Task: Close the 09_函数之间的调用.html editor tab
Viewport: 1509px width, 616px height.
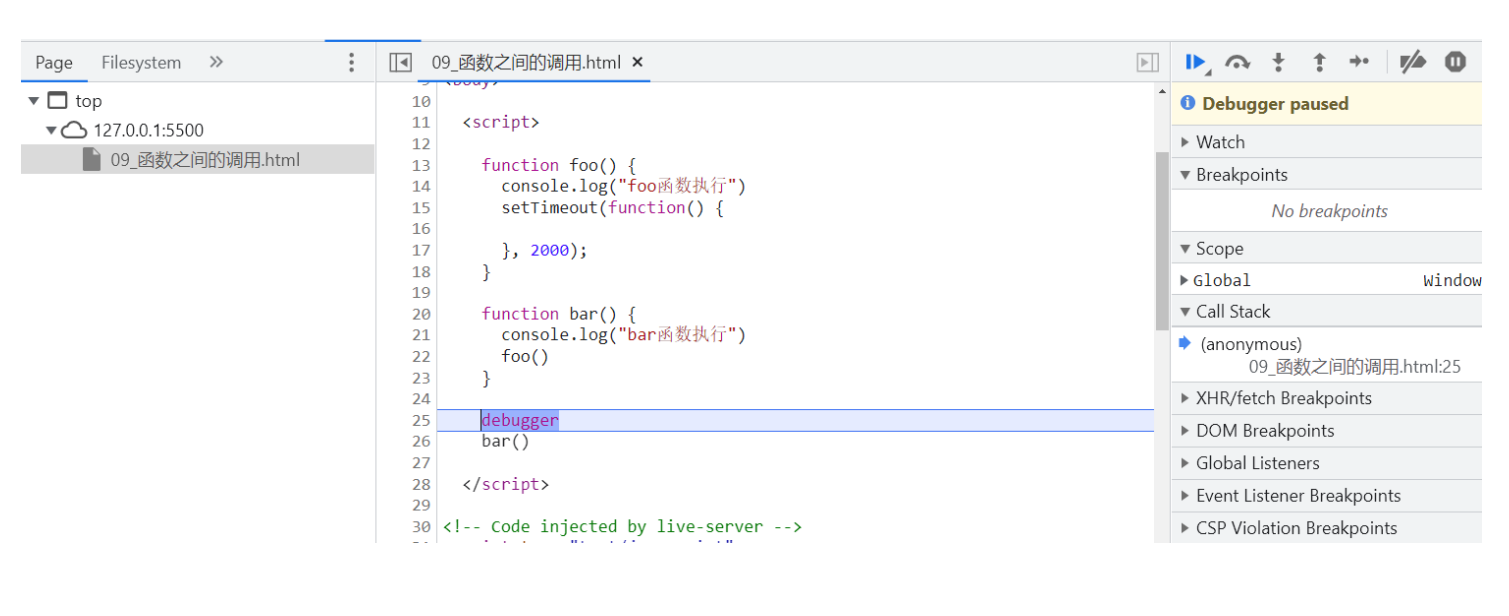Action: click(x=637, y=62)
